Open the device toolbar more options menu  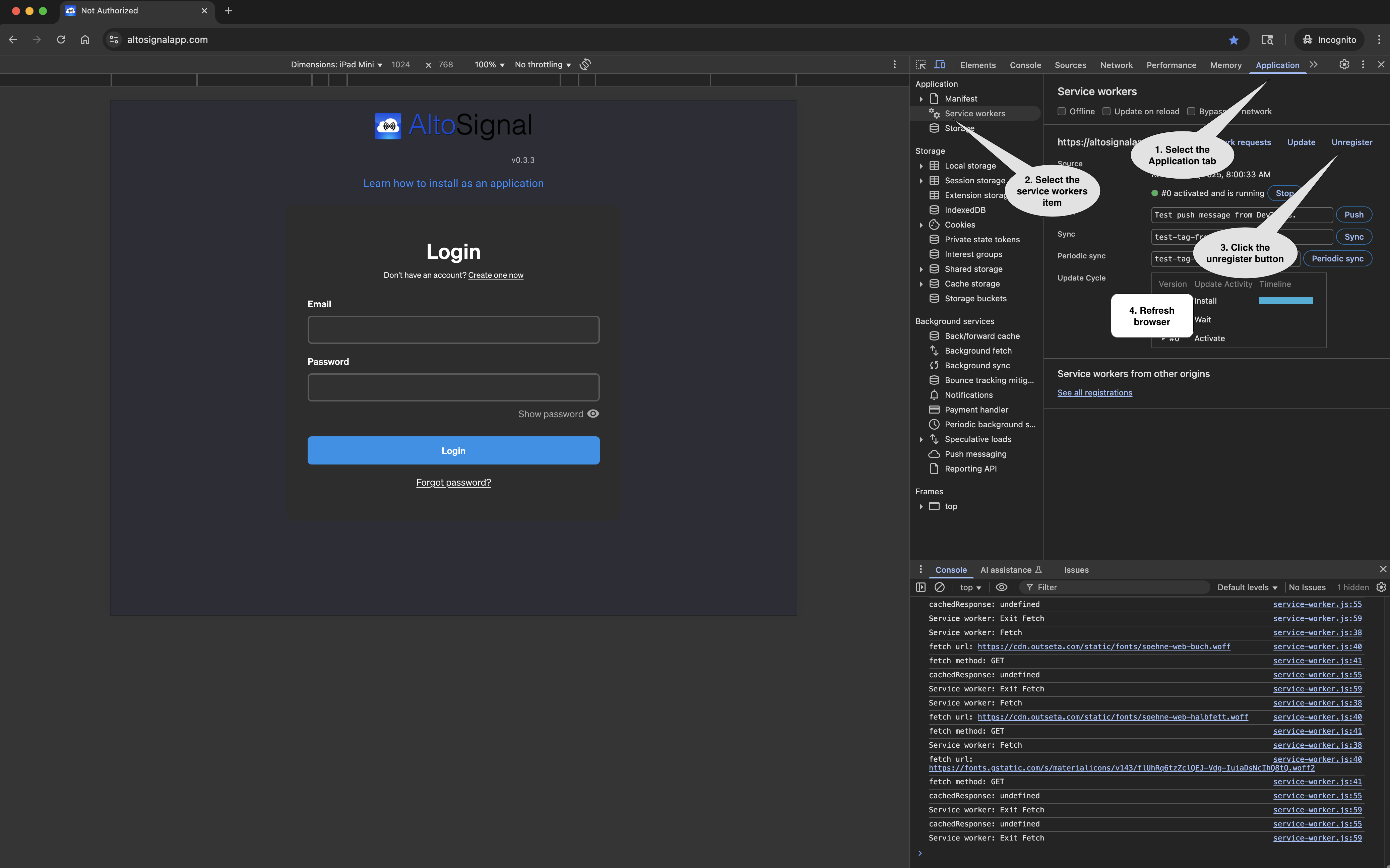click(894, 64)
